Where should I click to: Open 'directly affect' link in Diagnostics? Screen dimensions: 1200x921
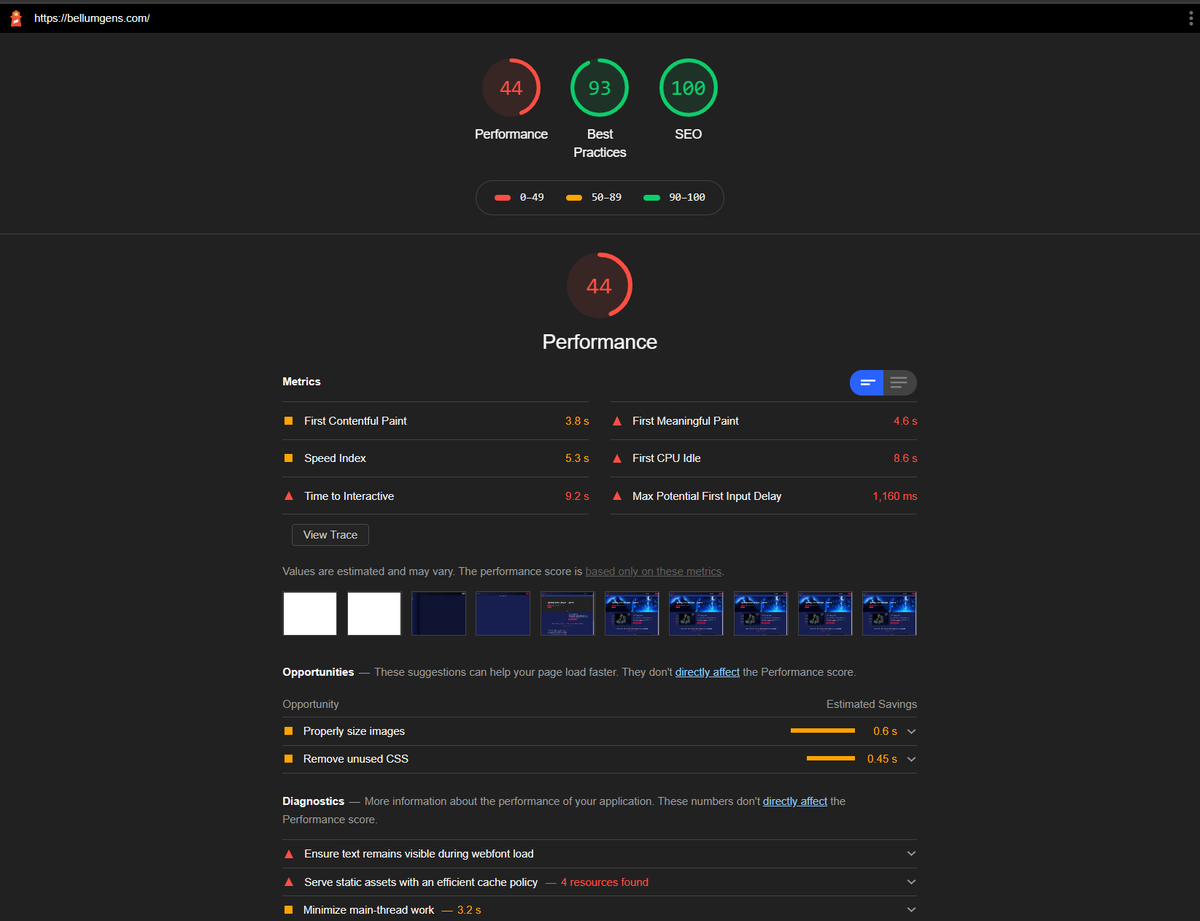point(795,801)
